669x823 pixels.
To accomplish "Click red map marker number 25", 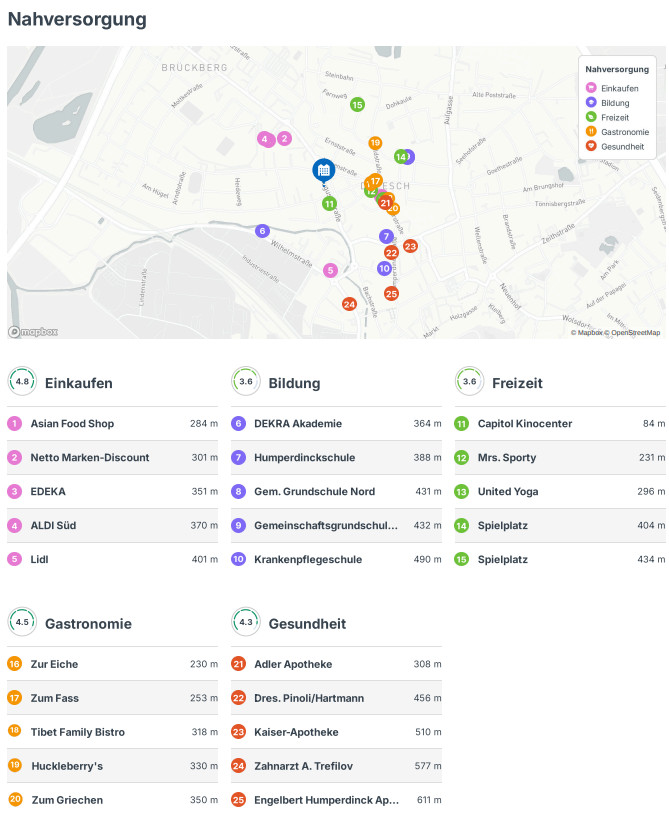I will click(391, 293).
